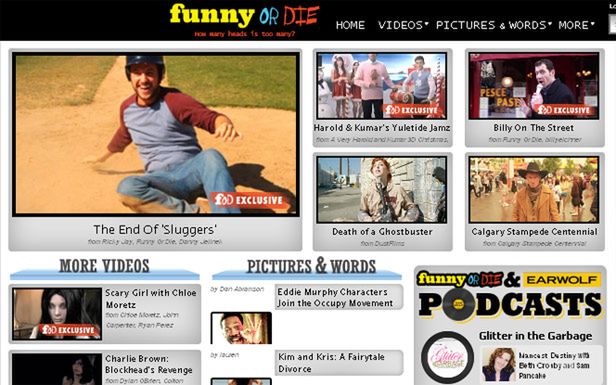Click credits under Scary Girl with Chloe Moretz
Screen dimensions: 616x385
point(143,320)
